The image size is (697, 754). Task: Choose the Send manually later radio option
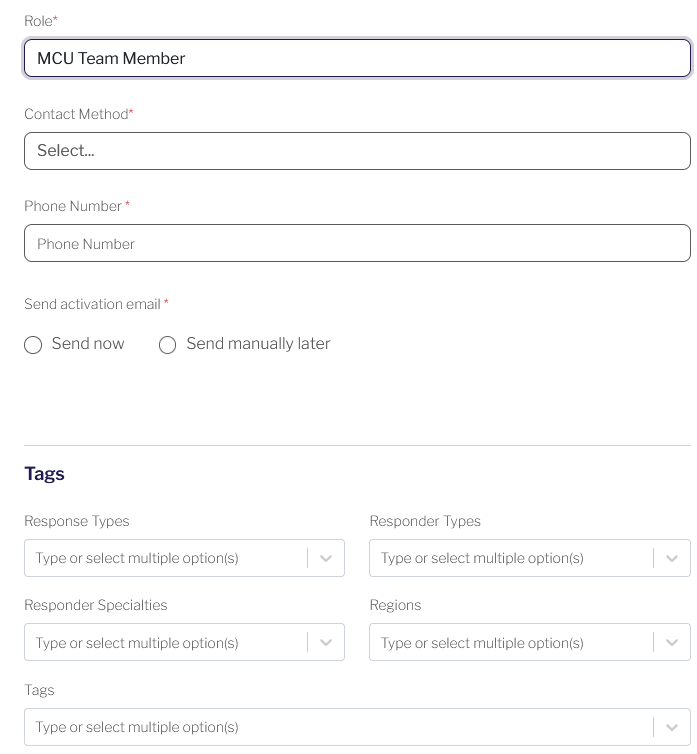pyautogui.click(x=167, y=345)
